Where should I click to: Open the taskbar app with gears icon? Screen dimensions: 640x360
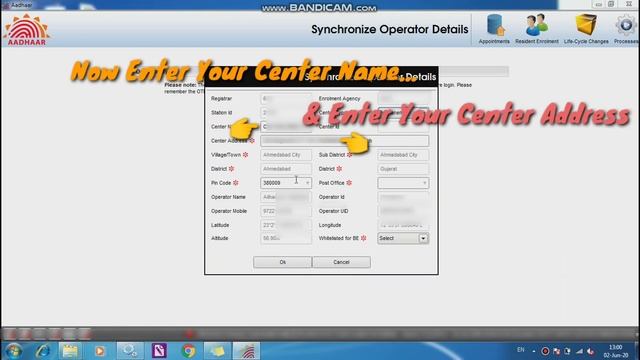pyautogui.click(x=130, y=351)
